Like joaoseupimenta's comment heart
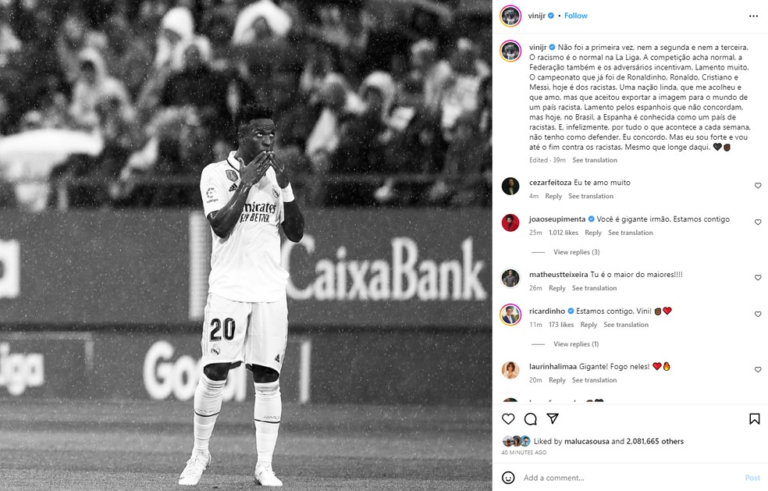Screen dimensions: 768x491 pyautogui.click(x=758, y=222)
